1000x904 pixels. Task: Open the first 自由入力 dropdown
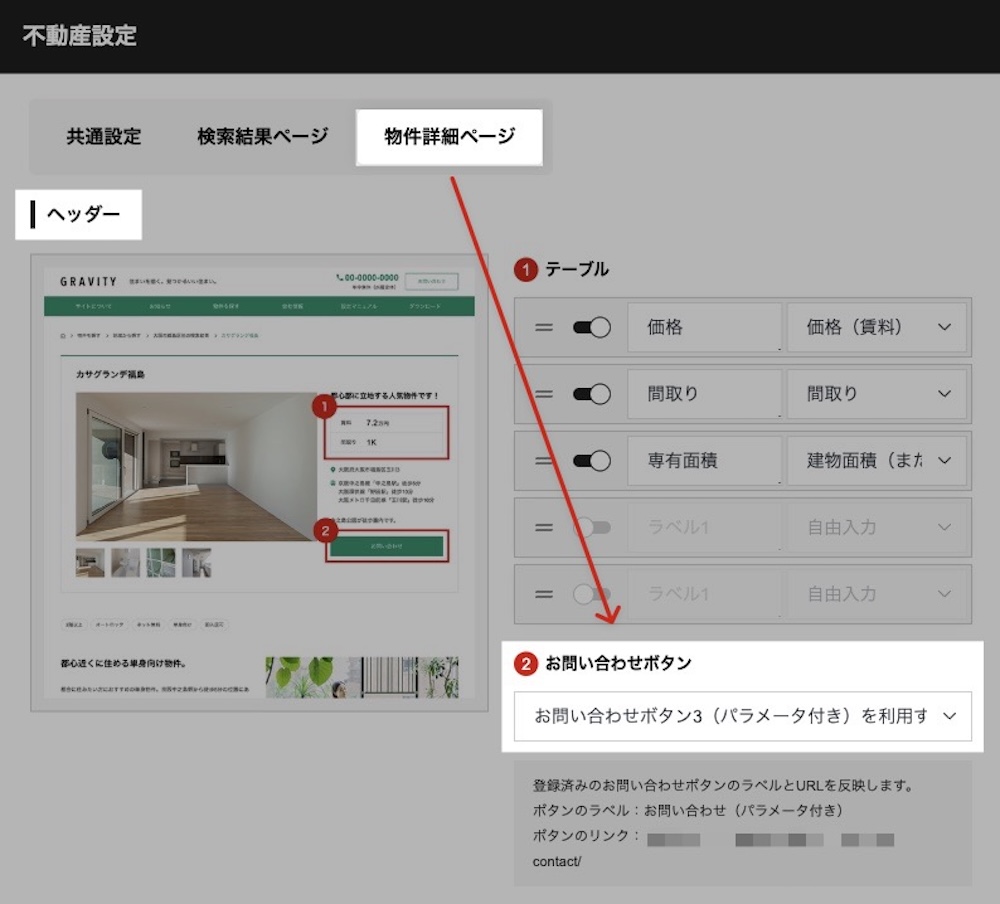coord(877,528)
